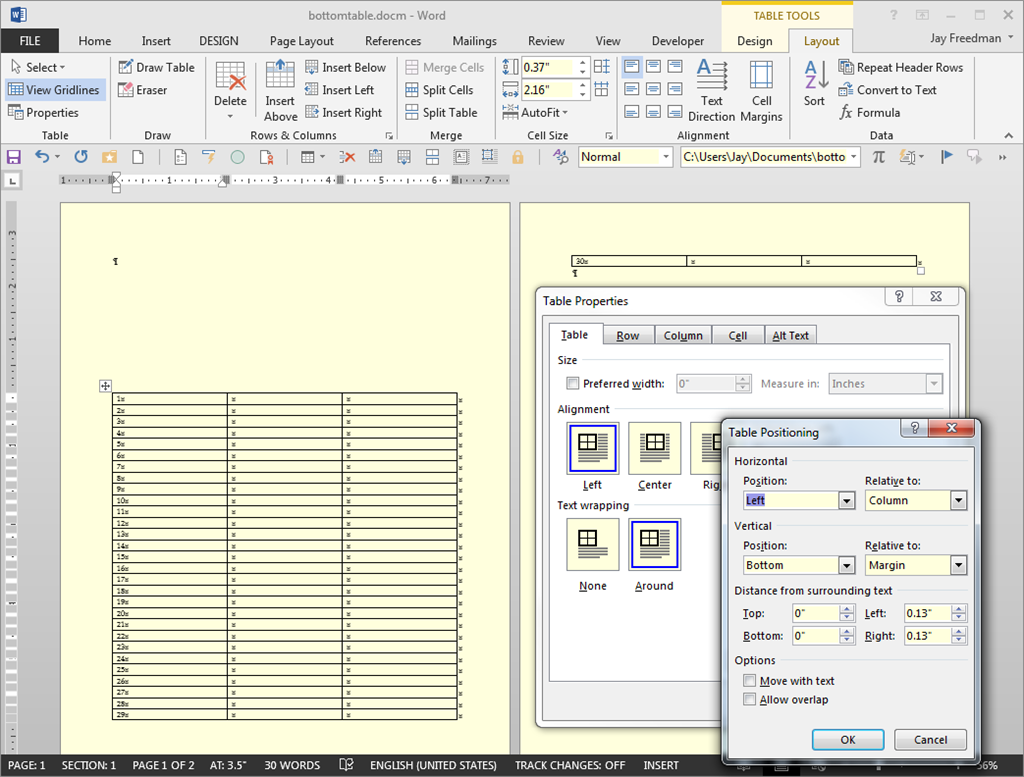Open Table Tools Design tab
This screenshot has width=1024, height=777.
pos(754,40)
